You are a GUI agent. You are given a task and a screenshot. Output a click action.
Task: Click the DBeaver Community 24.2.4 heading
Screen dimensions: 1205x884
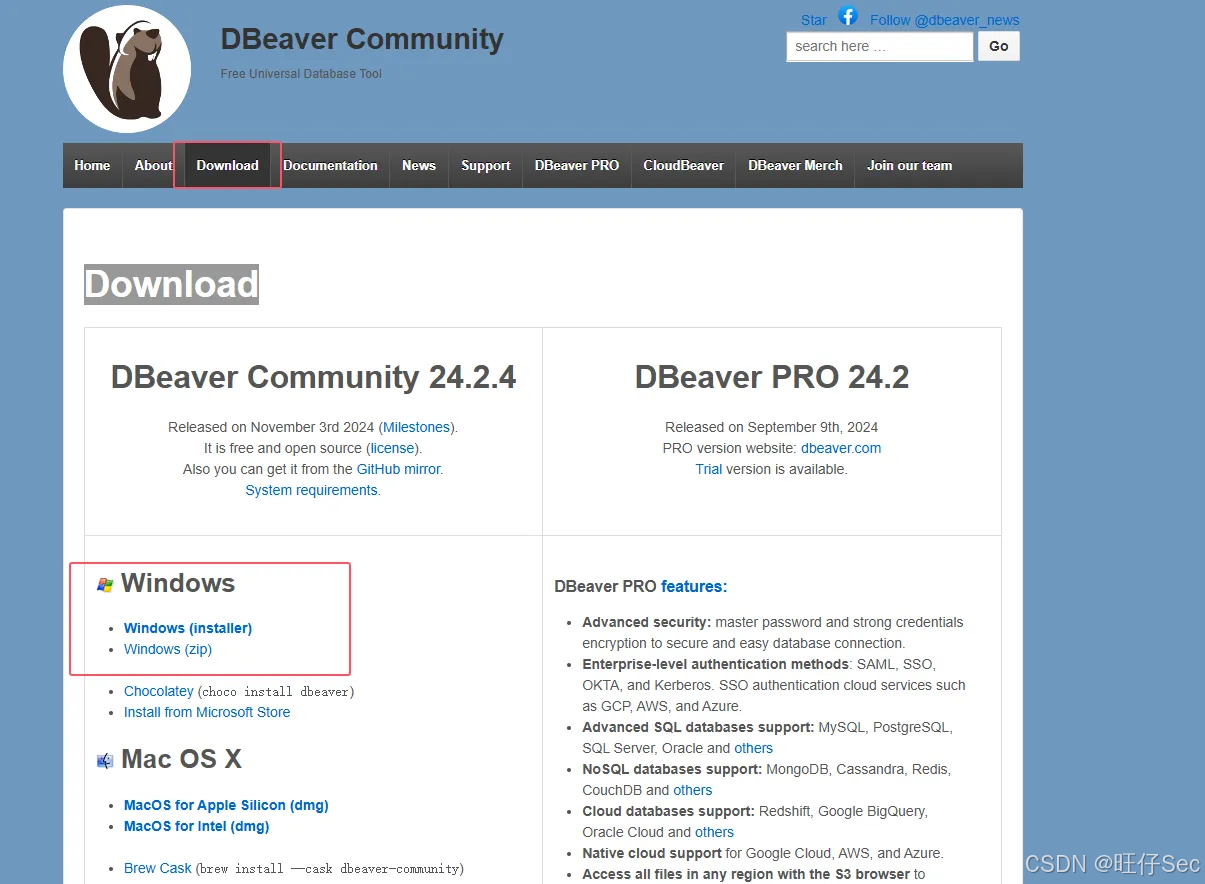click(314, 377)
